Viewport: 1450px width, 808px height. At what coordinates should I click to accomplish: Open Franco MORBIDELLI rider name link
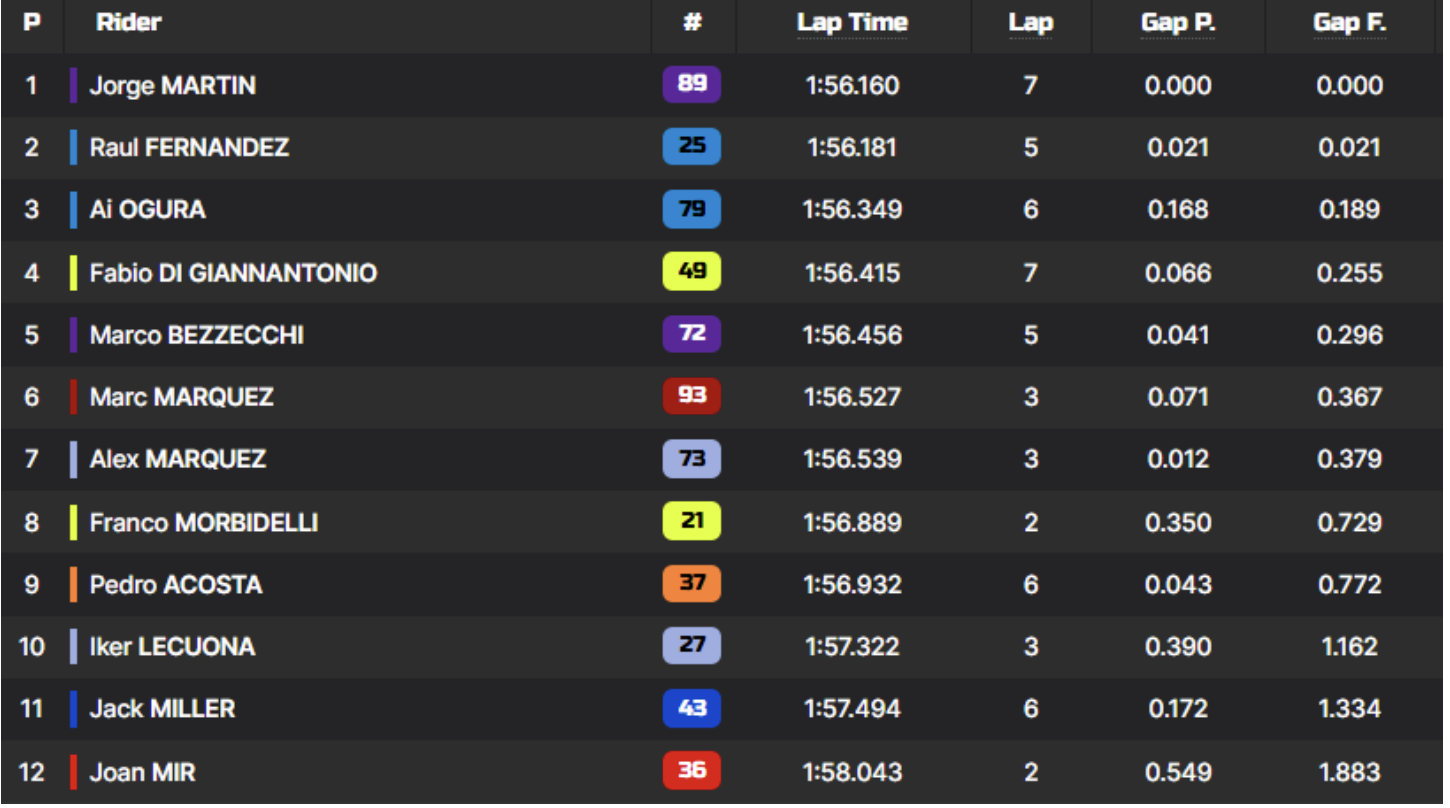(204, 522)
